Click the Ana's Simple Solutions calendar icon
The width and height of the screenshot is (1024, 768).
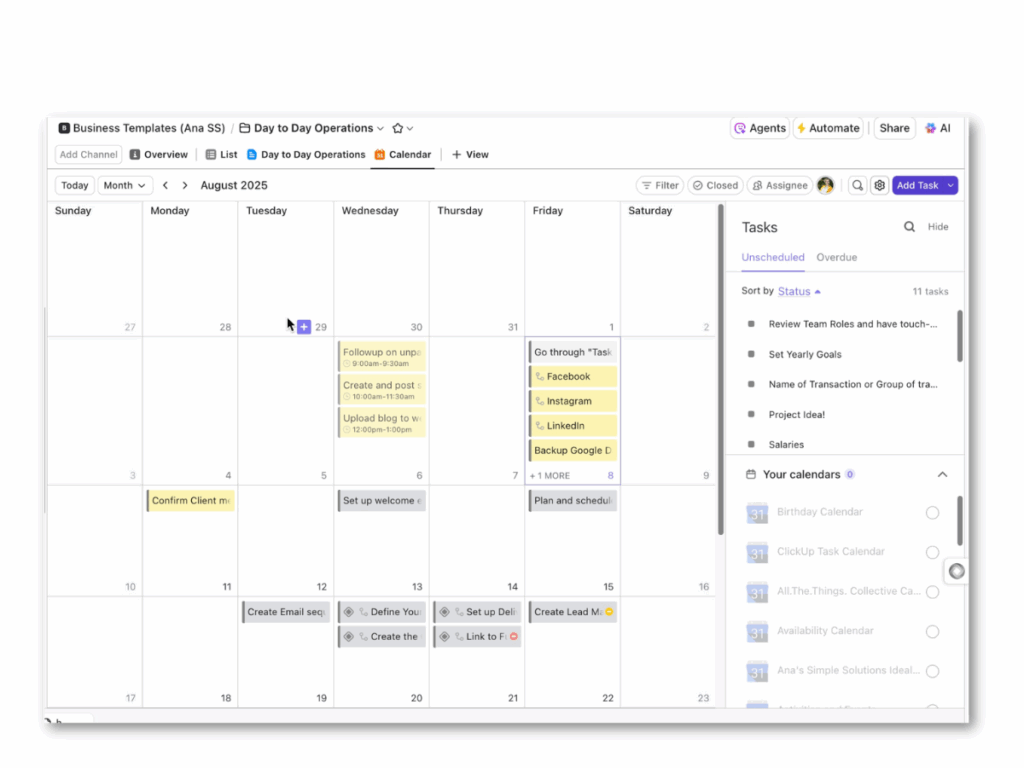[x=757, y=671]
